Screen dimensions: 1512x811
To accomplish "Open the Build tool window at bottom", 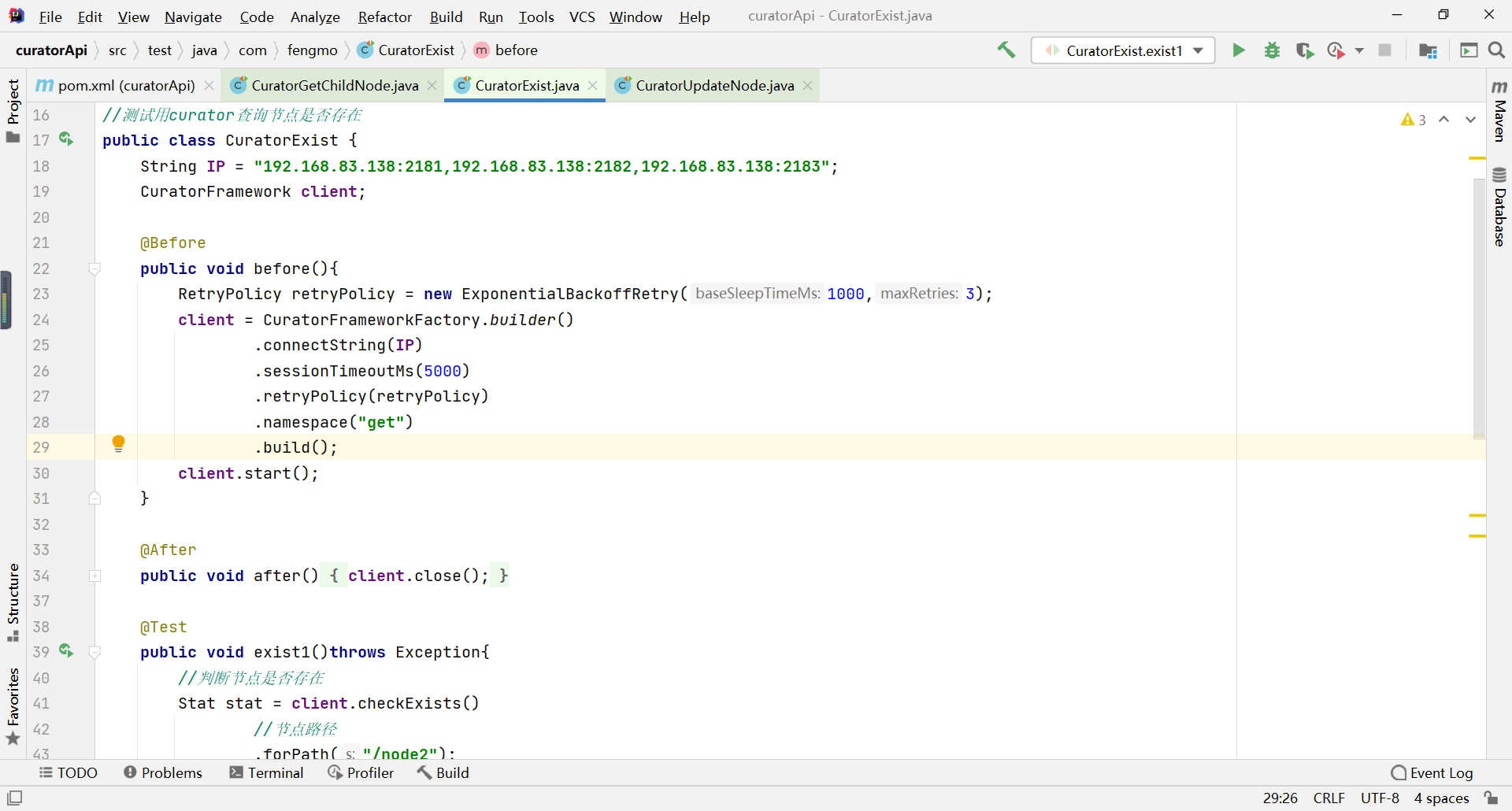I will [x=443, y=772].
